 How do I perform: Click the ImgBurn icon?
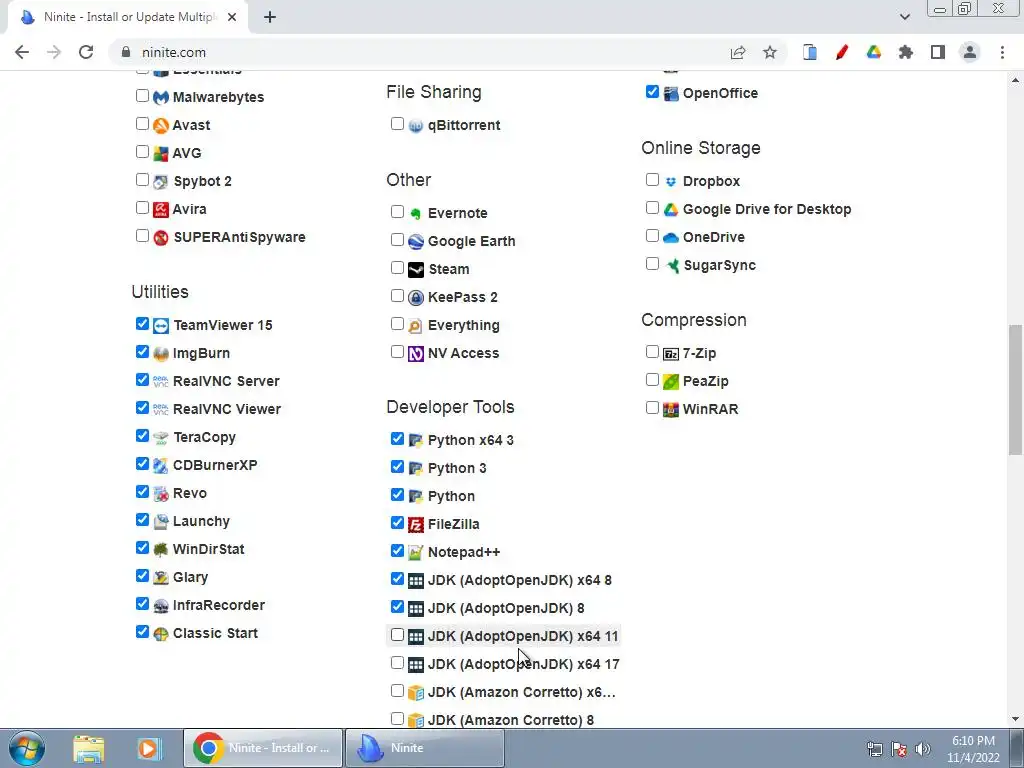(161, 353)
